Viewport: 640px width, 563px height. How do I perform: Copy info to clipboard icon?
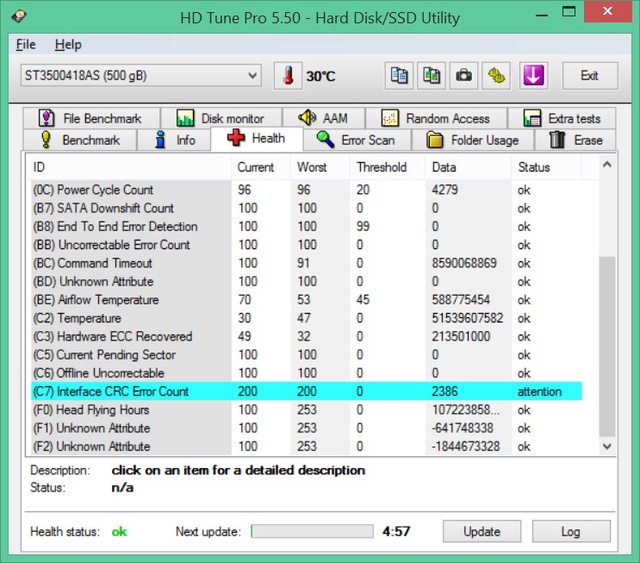pos(399,76)
